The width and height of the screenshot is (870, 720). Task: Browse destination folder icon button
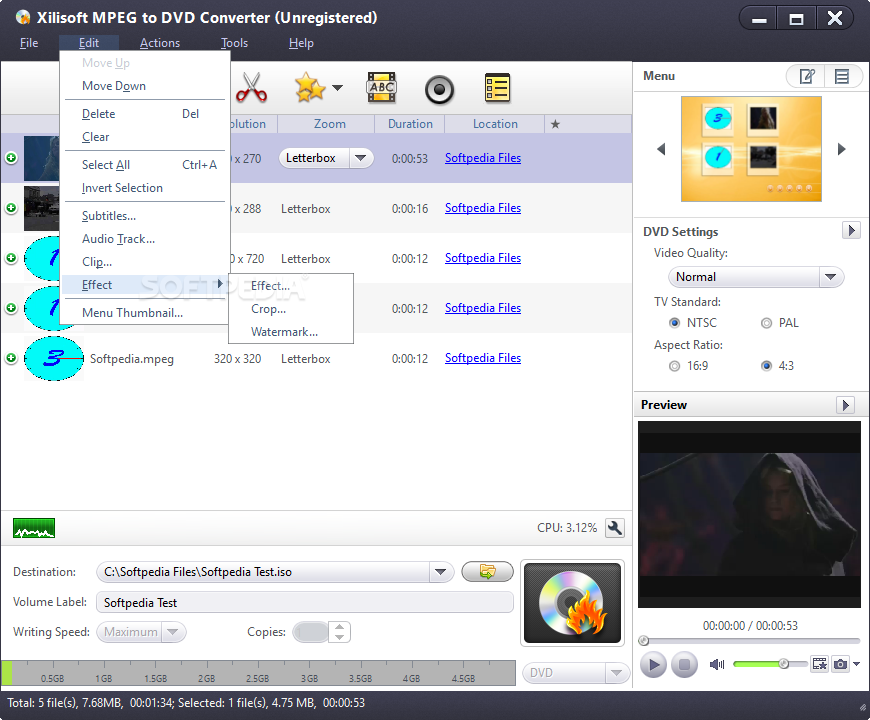click(487, 571)
